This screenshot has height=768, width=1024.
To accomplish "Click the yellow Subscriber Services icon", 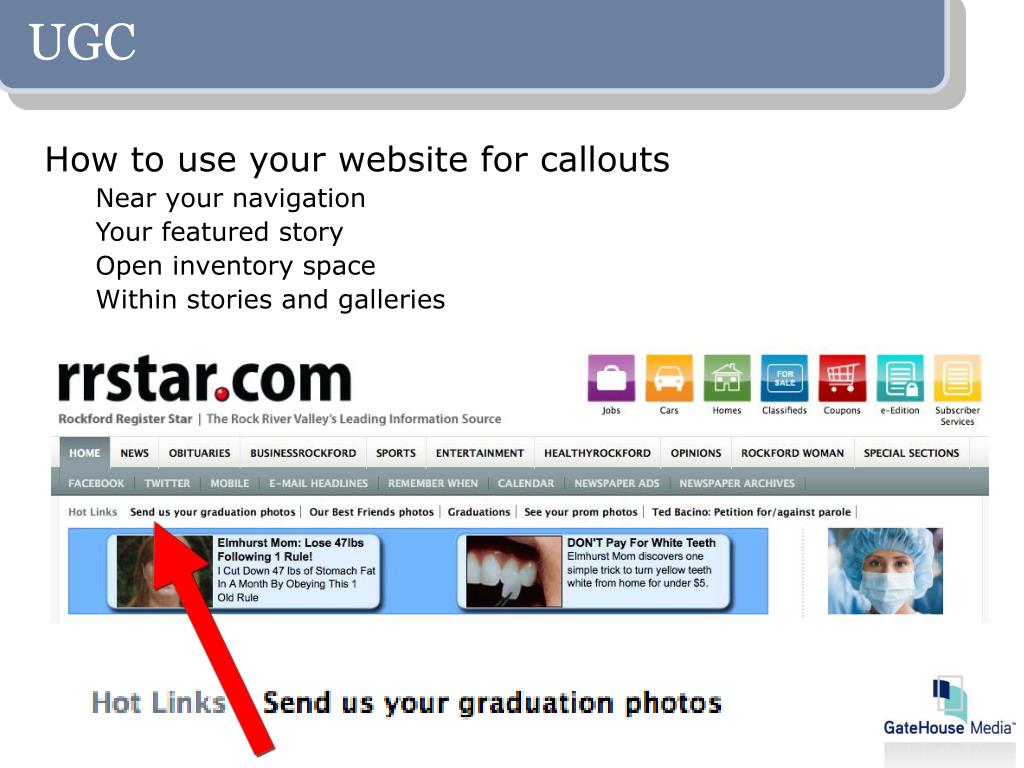I will pyautogui.click(x=957, y=377).
